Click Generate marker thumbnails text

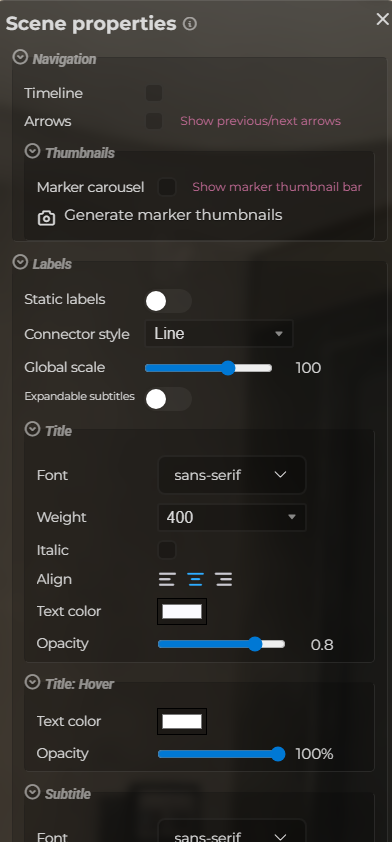(x=173, y=215)
